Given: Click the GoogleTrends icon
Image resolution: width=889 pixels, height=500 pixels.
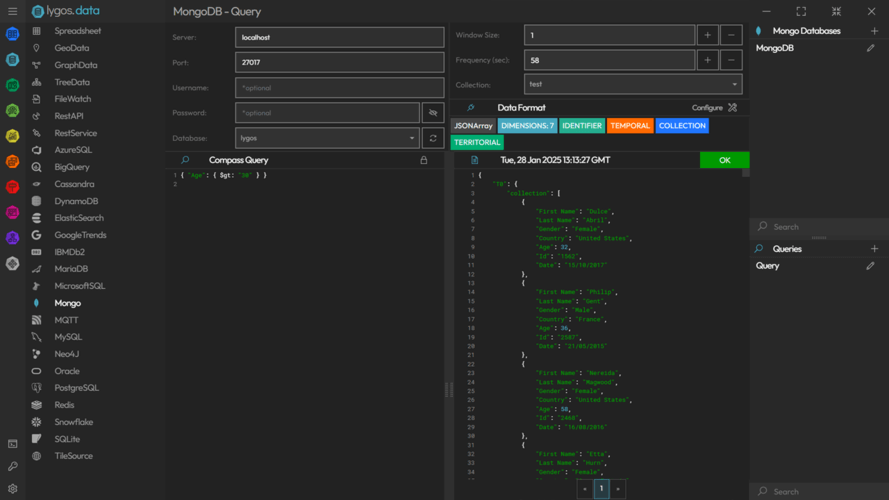Looking at the screenshot, I should point(36,235).
